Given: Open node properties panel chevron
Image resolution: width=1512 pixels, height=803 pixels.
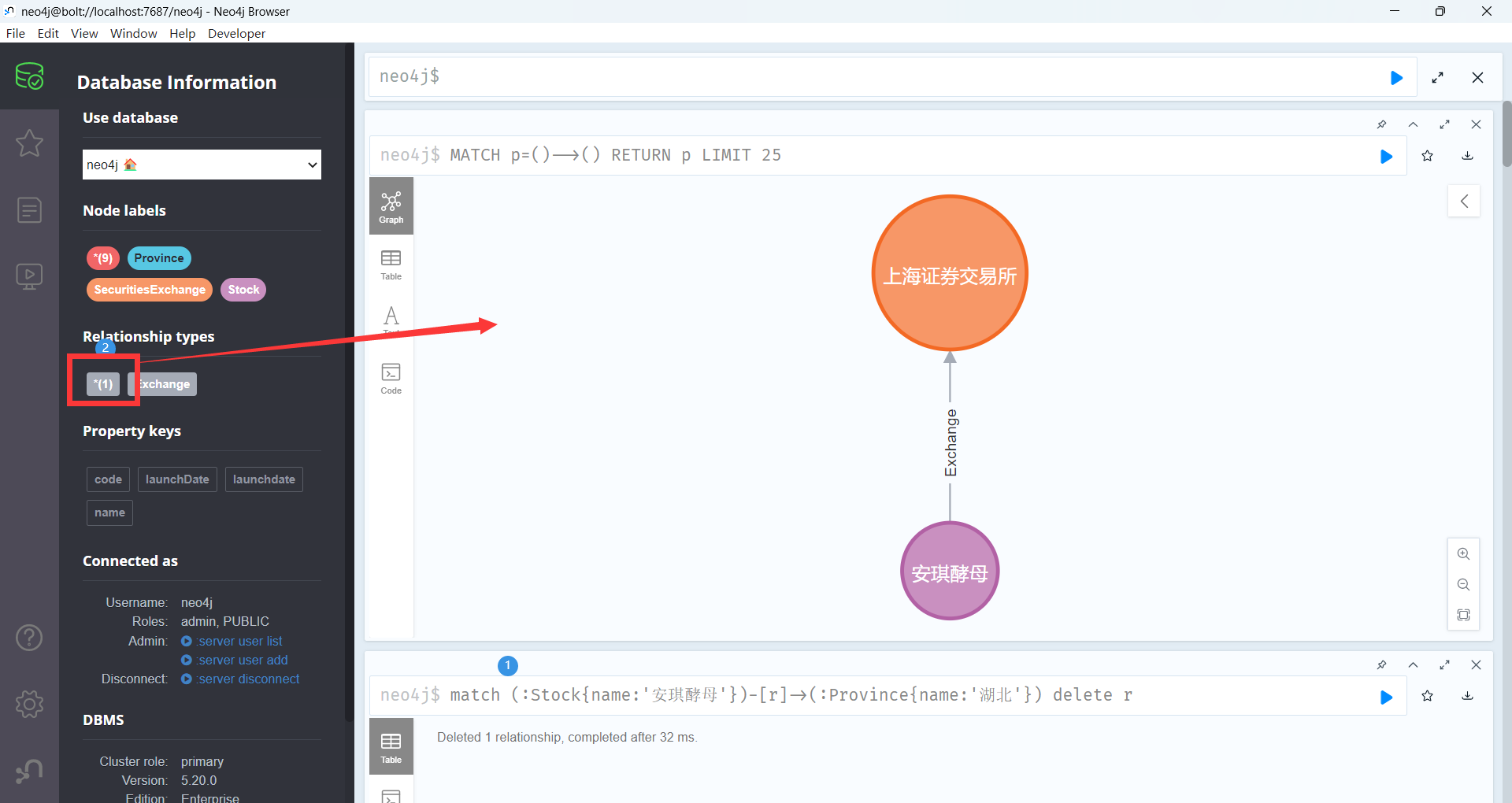Looking at the screenshot, I should (x=1464, y=201).
